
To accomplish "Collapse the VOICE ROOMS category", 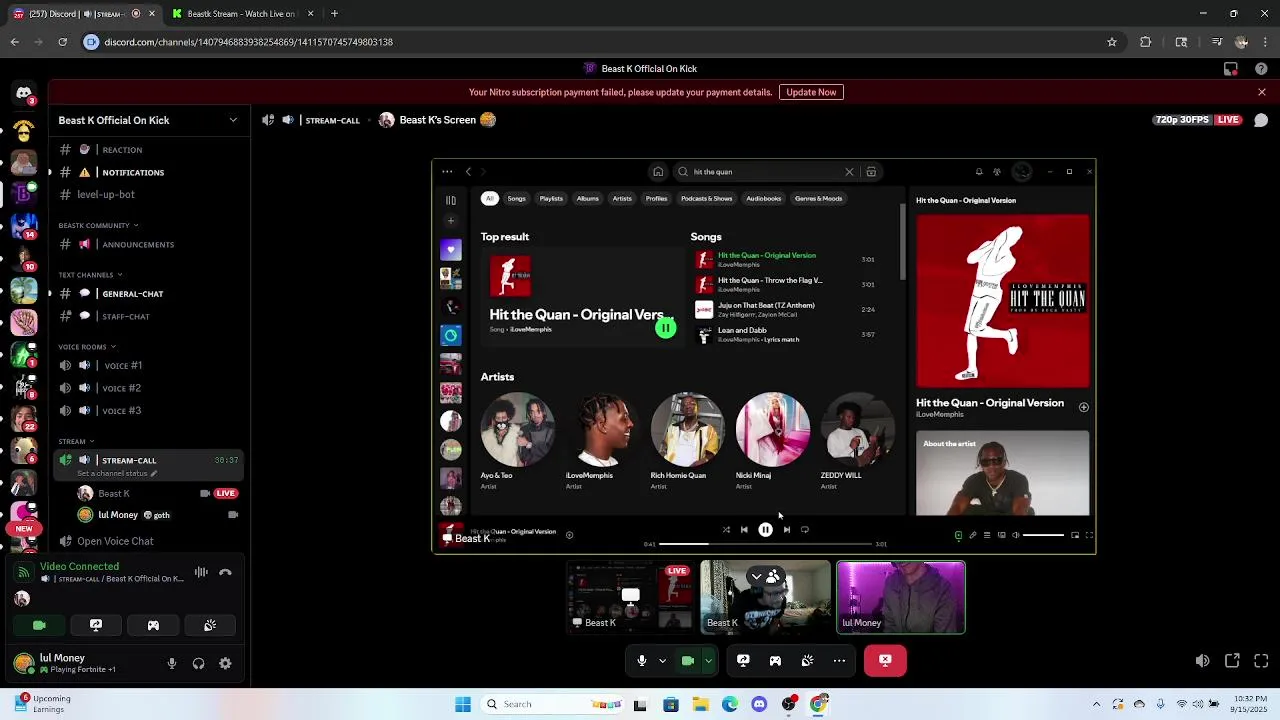I will pyautogui.click(x=85, y=347).
